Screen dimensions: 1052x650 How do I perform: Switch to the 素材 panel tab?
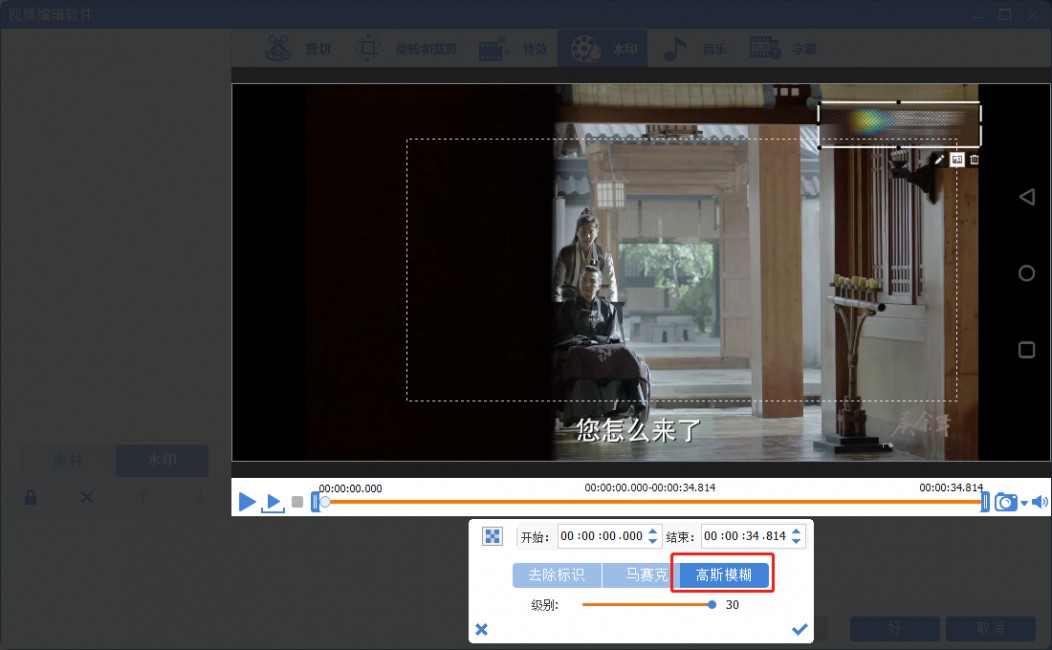coord(68,460)
